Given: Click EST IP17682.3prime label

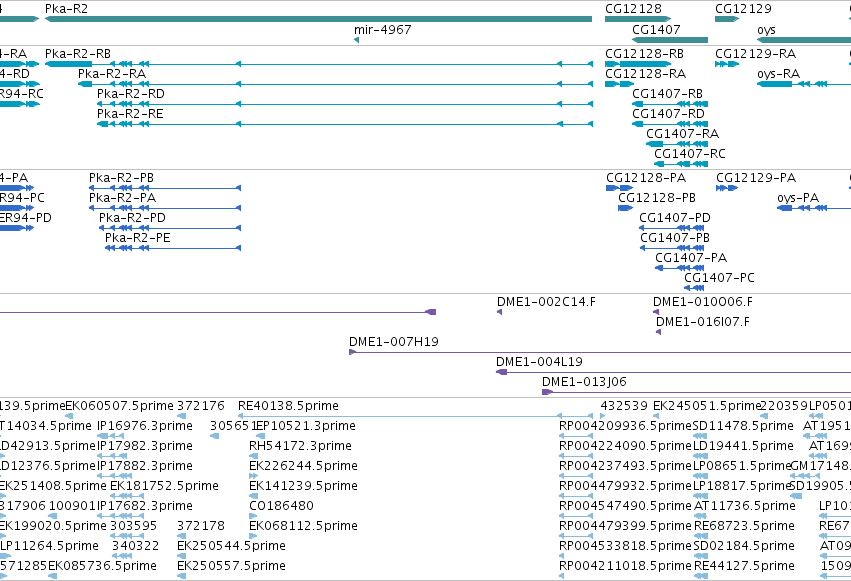Looking at the screenshot, I should pos(145,506).
